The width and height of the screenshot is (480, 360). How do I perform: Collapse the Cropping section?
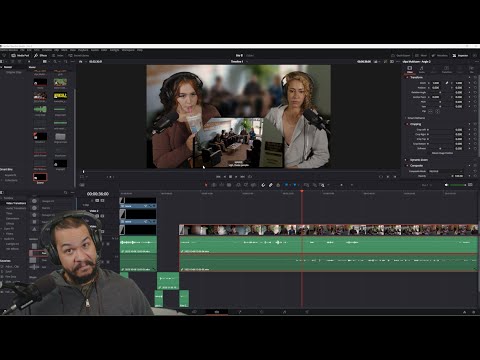pyautogui.click(x=407, y=124)
